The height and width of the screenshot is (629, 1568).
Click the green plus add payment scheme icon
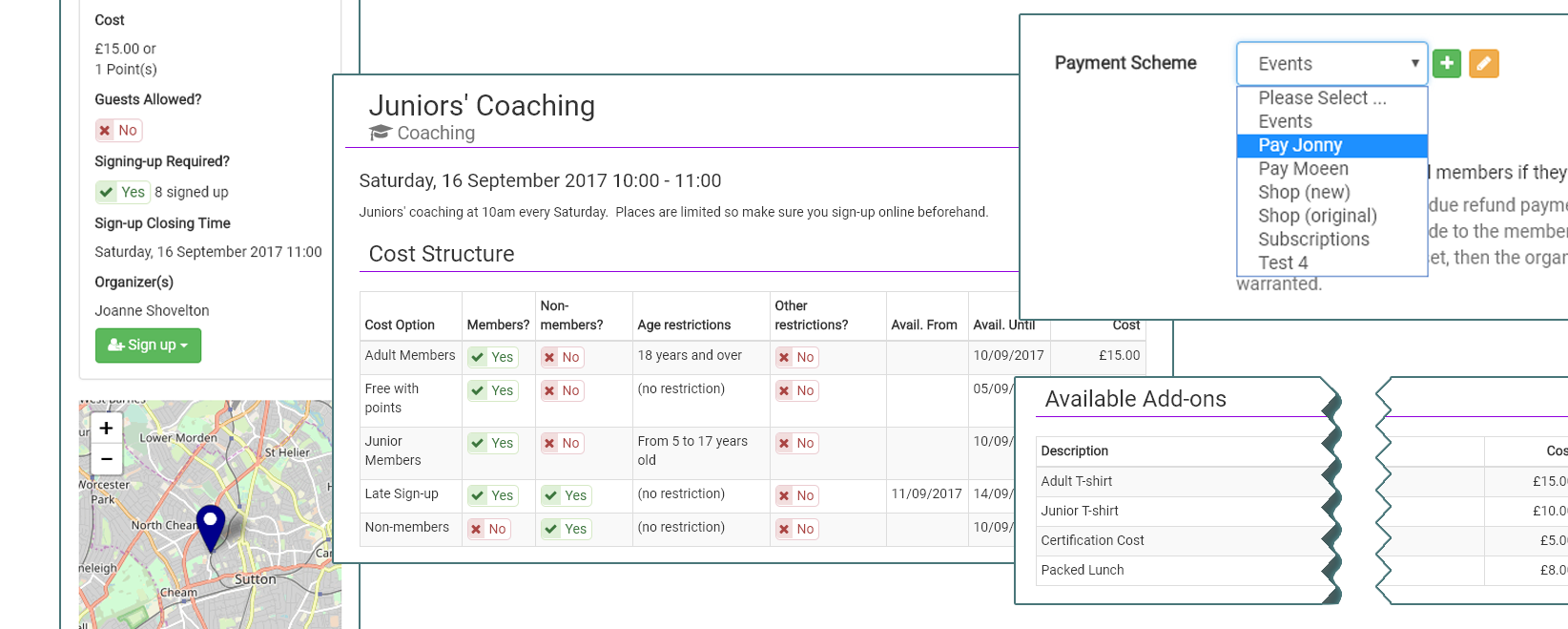pos(1446,63)
